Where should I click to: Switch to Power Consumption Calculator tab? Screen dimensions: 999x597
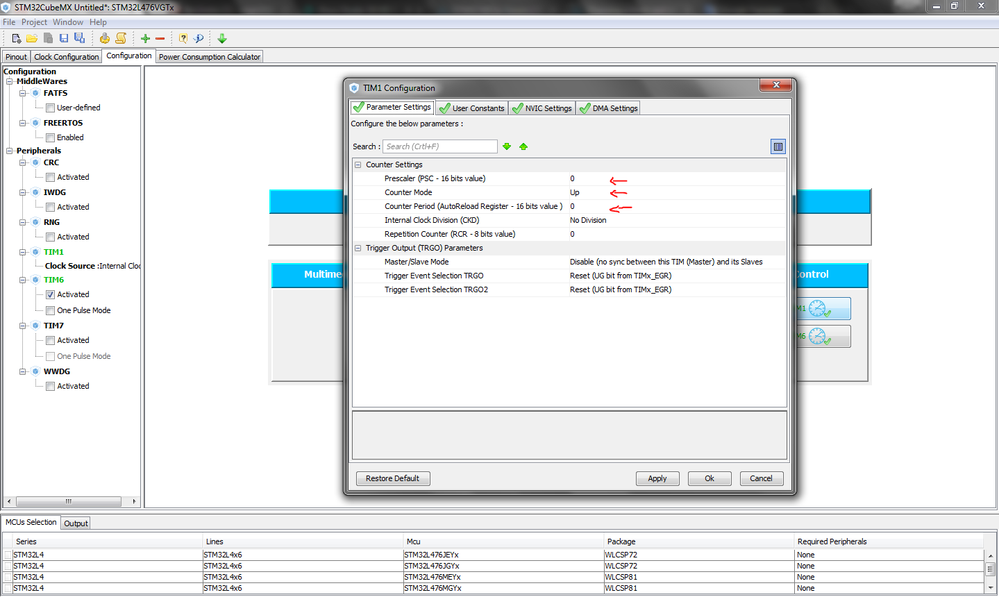click(210, 57)
